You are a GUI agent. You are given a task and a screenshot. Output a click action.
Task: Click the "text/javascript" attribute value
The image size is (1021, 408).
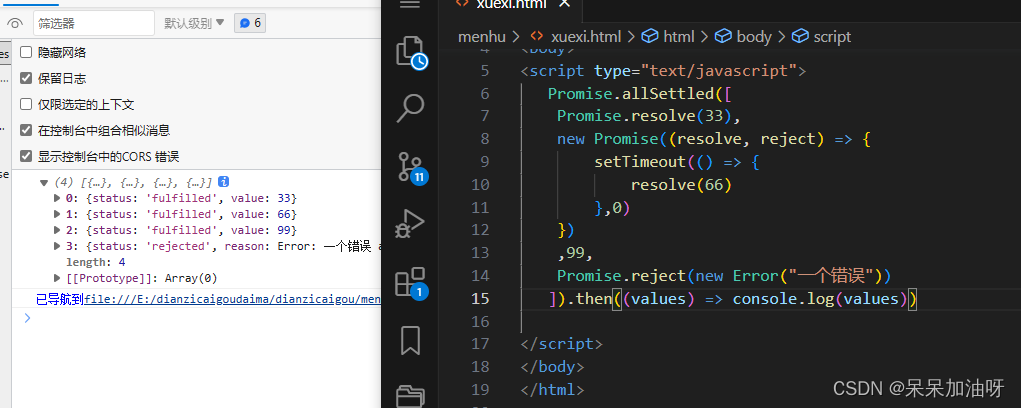719,71
